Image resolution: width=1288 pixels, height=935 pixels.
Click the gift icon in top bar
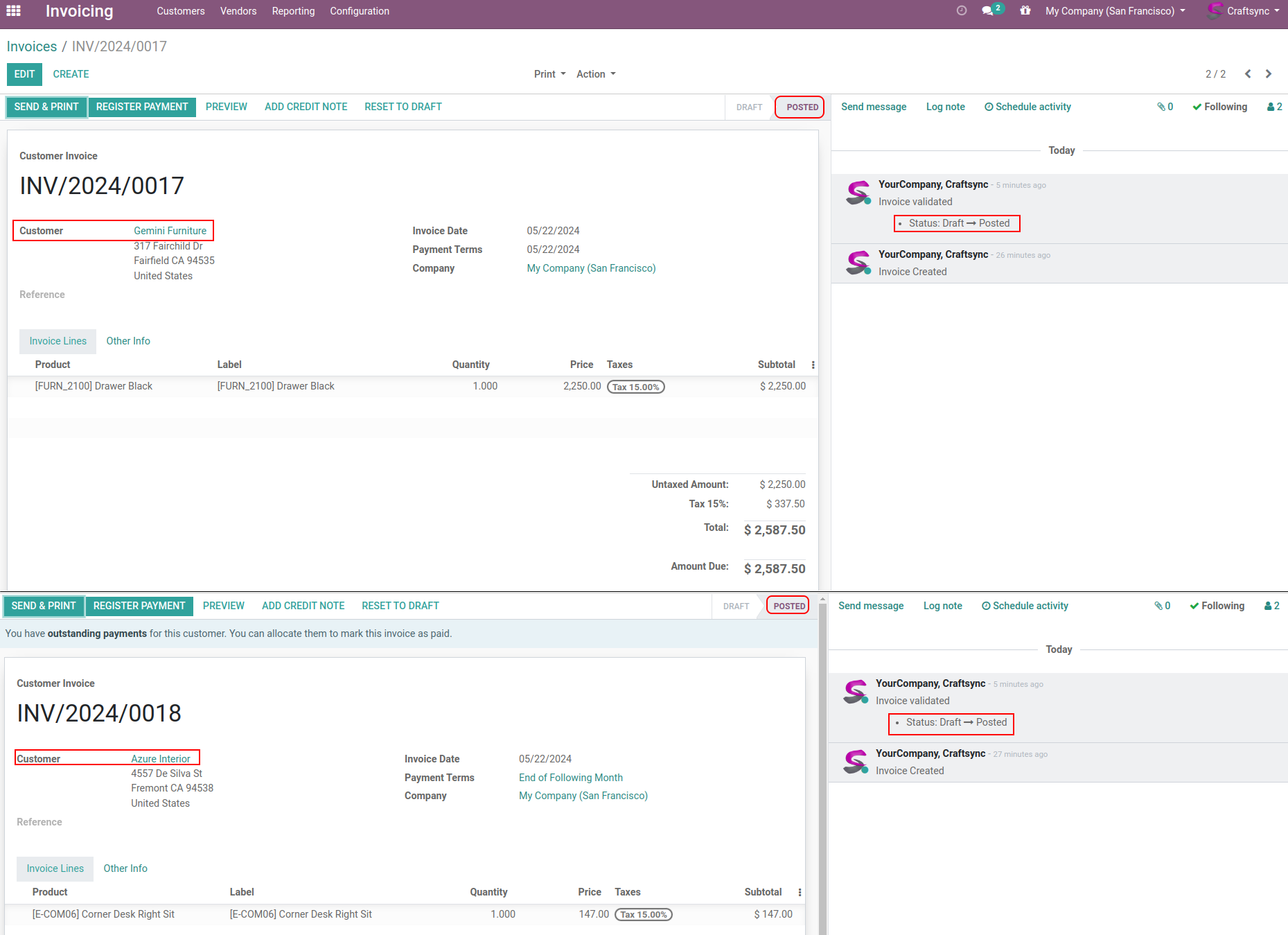coord(1025,10)
